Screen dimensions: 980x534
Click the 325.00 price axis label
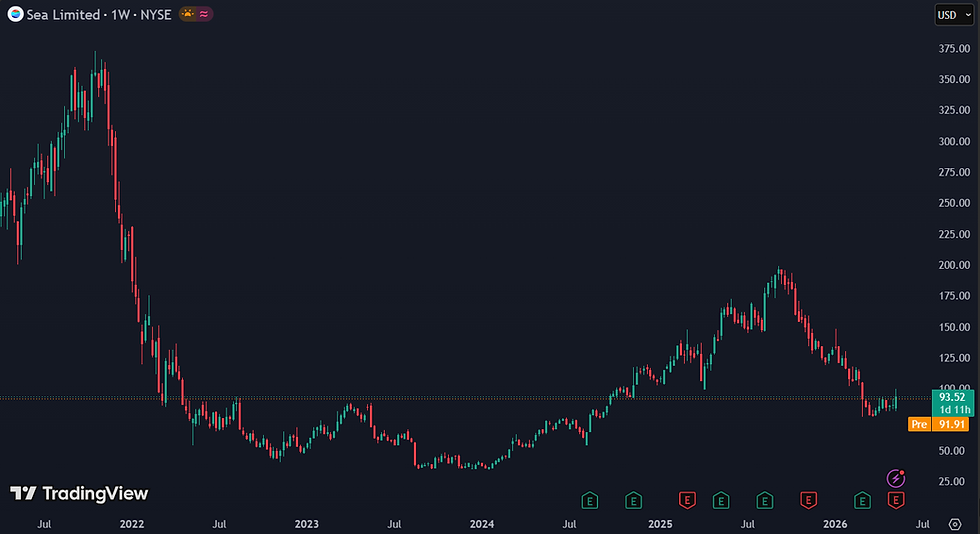point(954,110)
